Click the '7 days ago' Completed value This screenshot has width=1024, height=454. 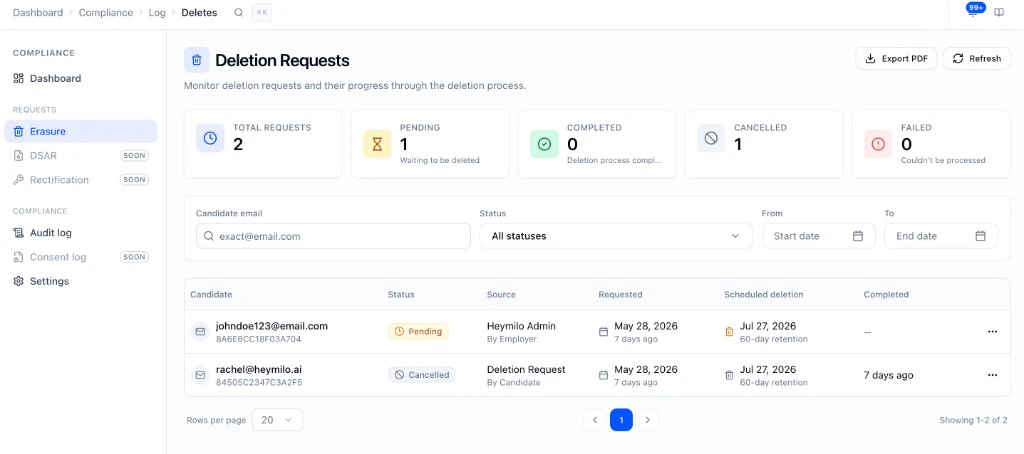click(889, 376)
